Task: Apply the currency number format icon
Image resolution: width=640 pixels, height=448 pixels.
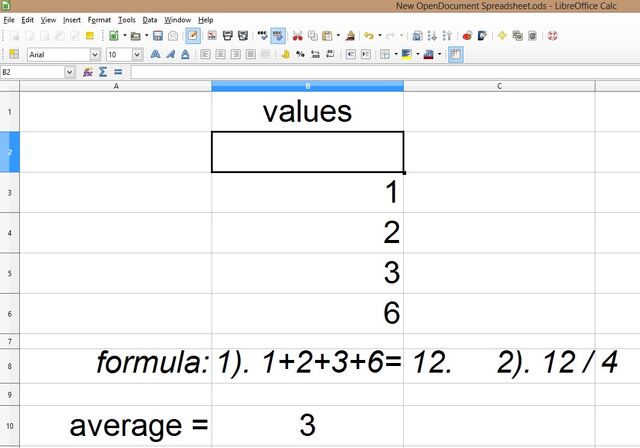Action: pos(285,54)
